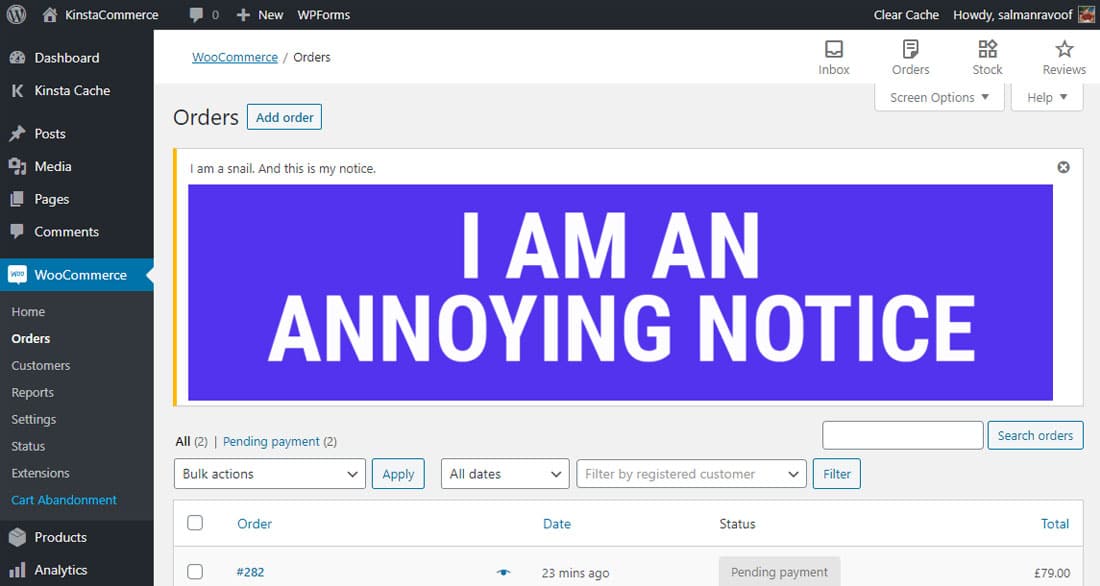Viewport: 1100px width, 586px height.
Task: Open the Stock activity panel
Action: 986,55
